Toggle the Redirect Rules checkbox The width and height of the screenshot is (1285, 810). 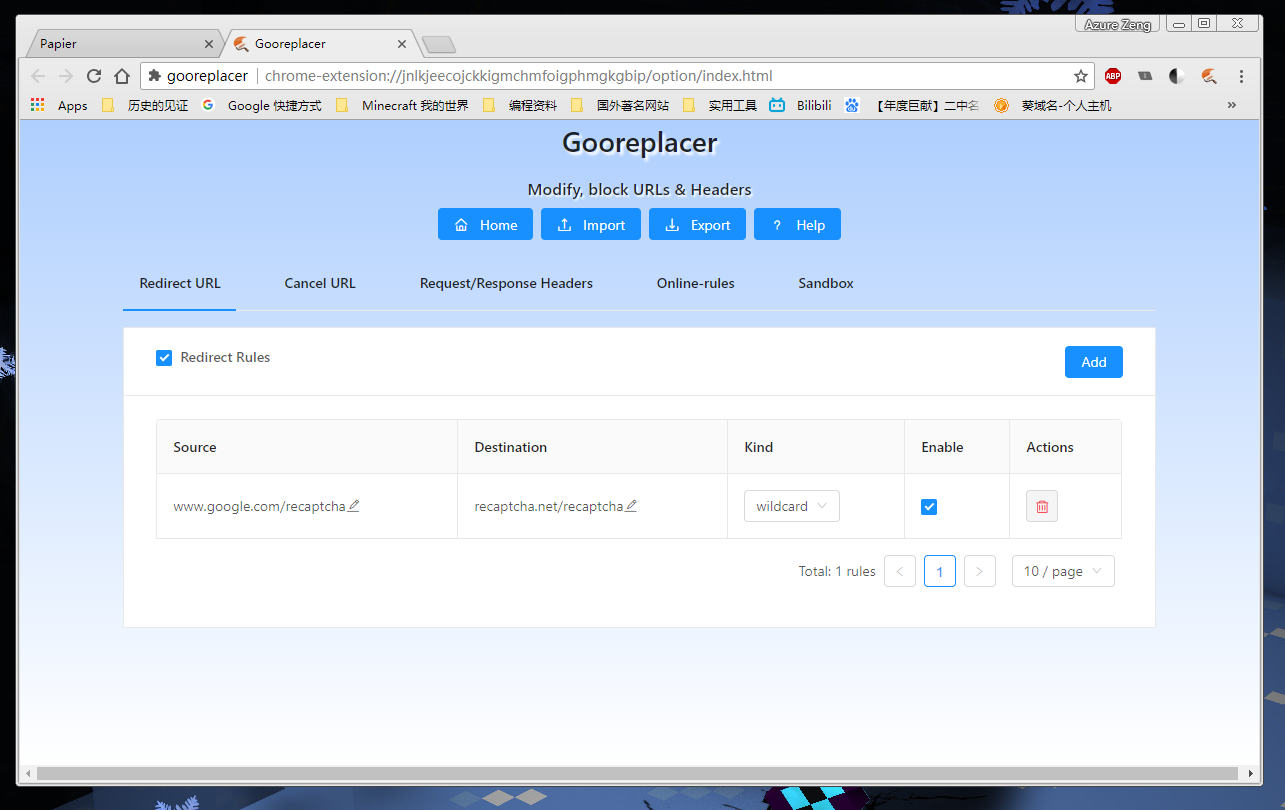(164, 358)
